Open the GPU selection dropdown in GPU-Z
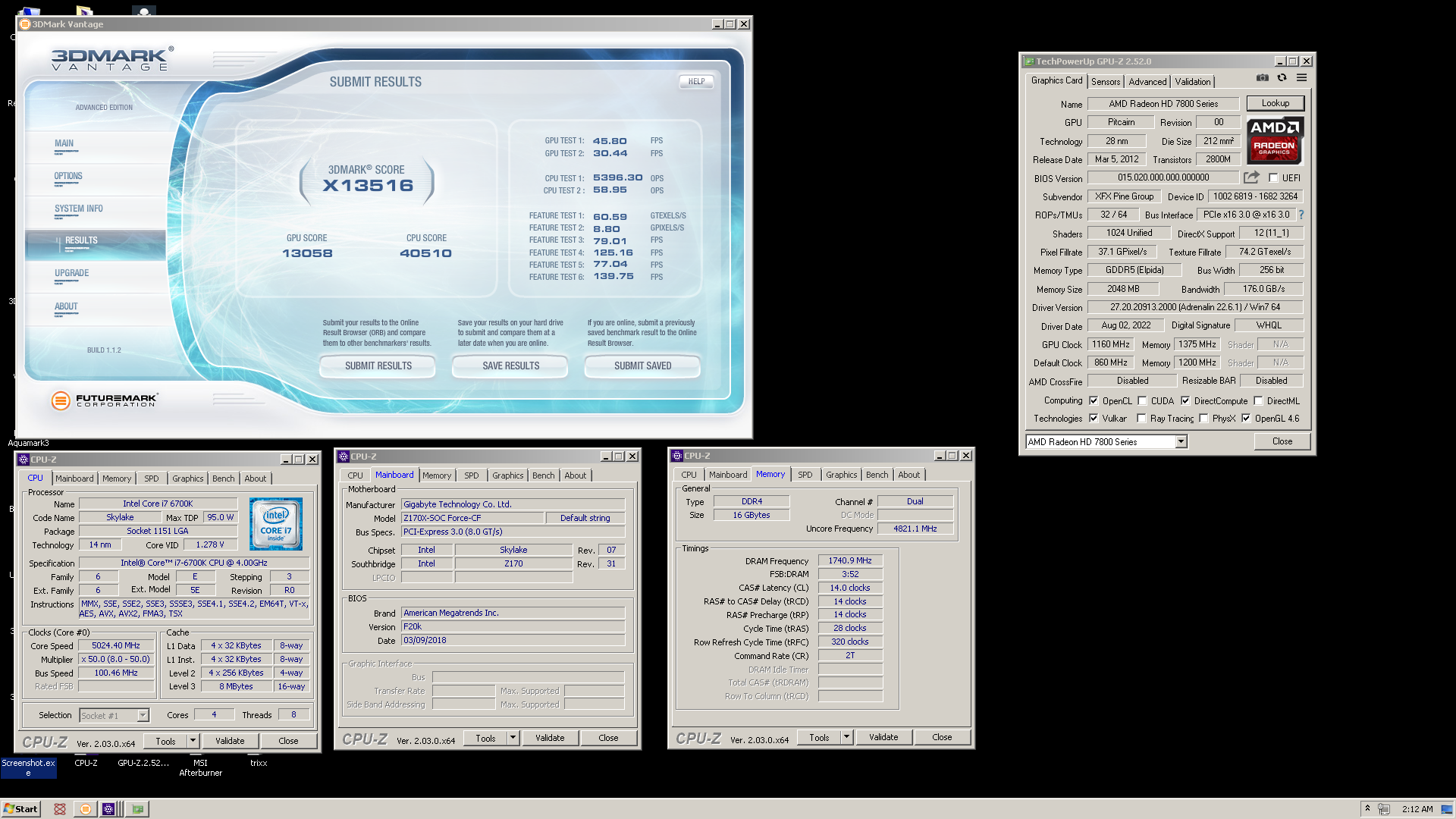Viewport: 1456px width, 819px height. 1181,442
